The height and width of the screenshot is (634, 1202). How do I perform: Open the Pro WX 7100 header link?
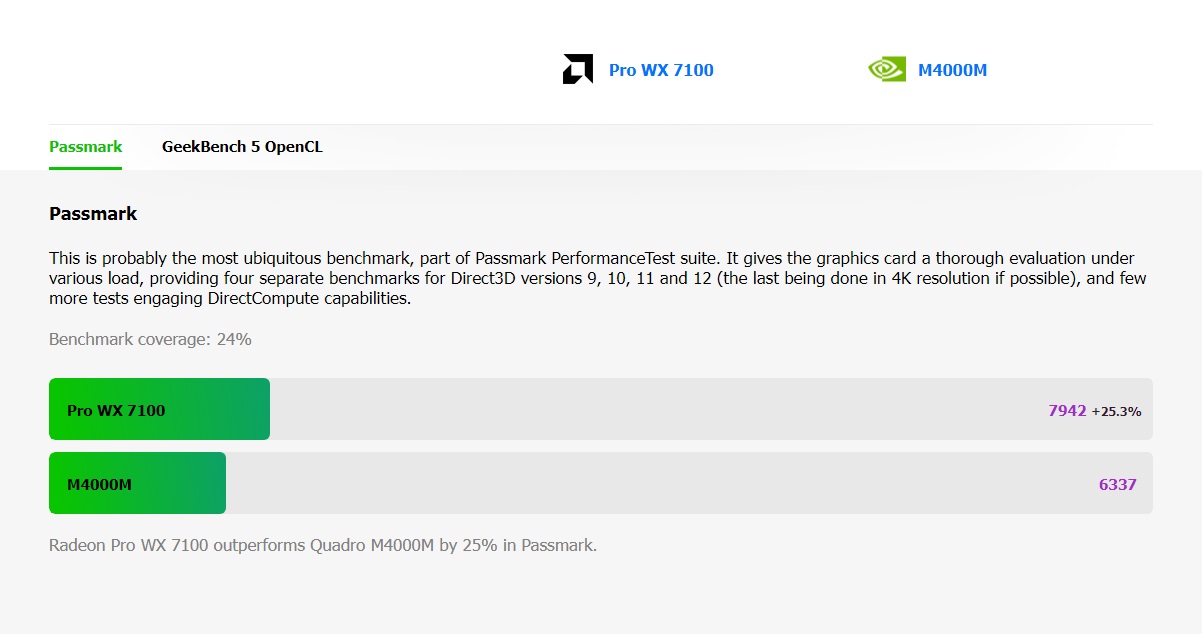coord(661,70)
